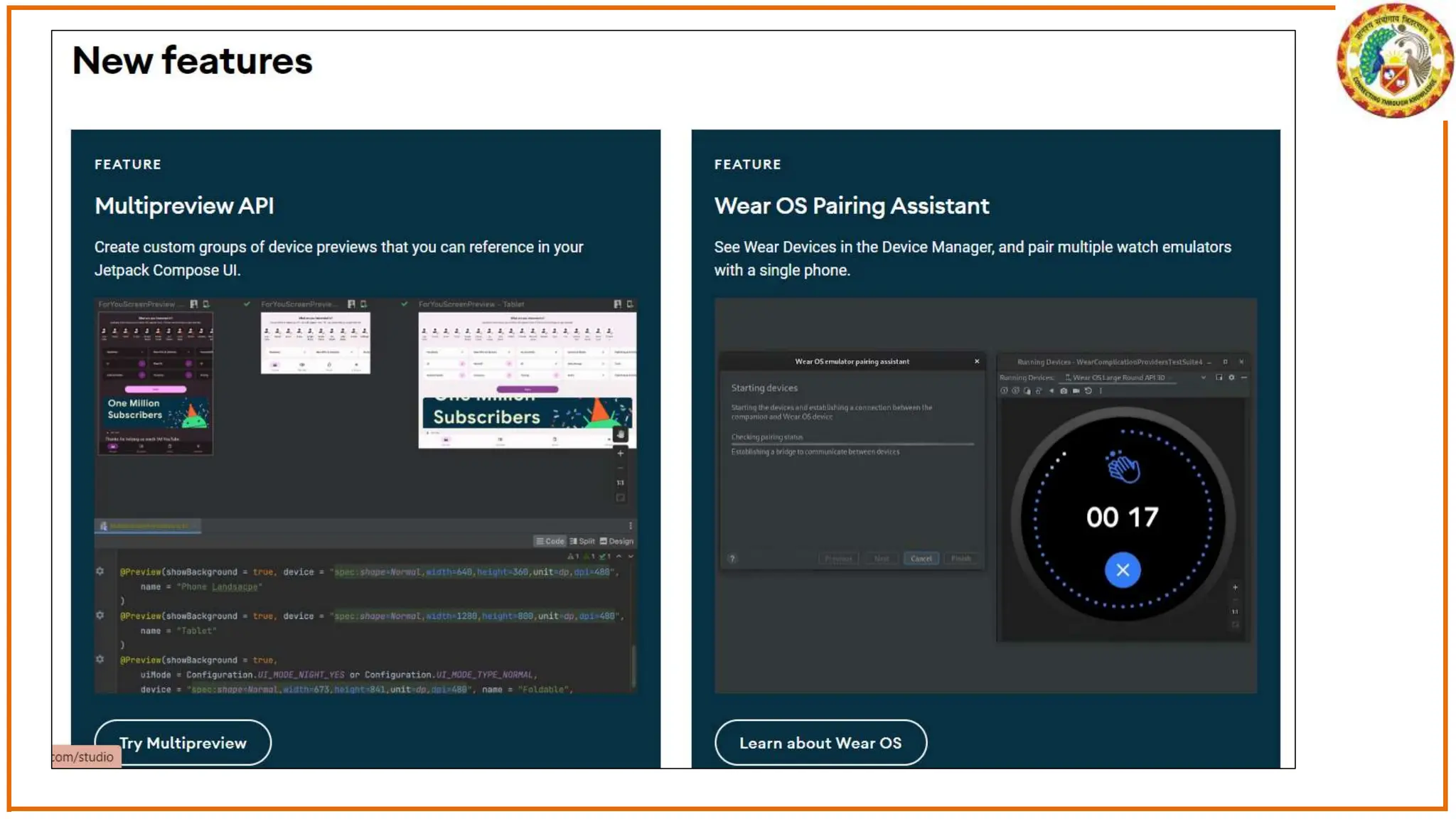Click Learn about Wear OS button

tap(820, 743)
